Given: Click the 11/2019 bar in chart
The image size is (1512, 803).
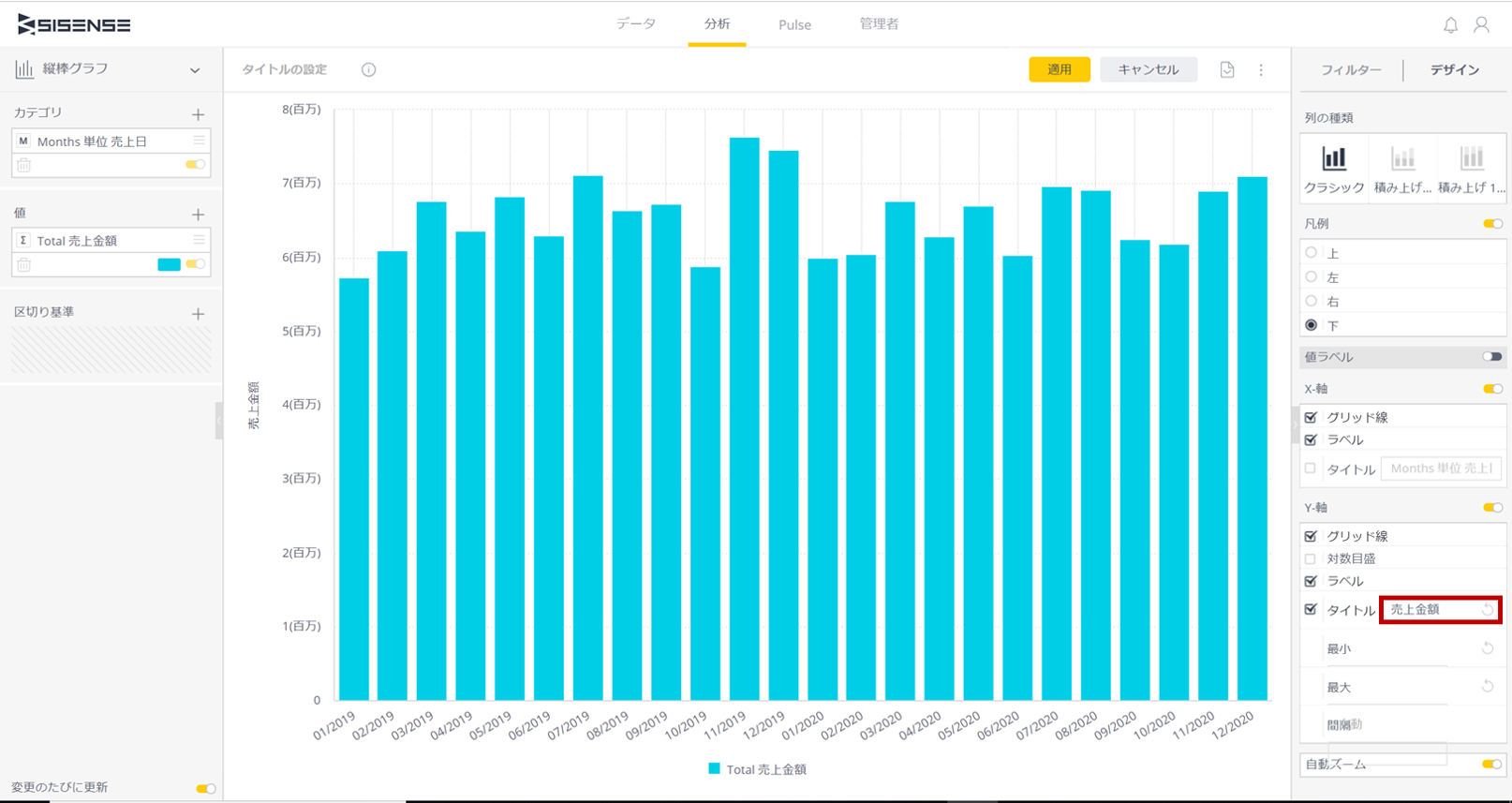Looking at the screenshot, I should pyautogui.click(x=744, y=419).
